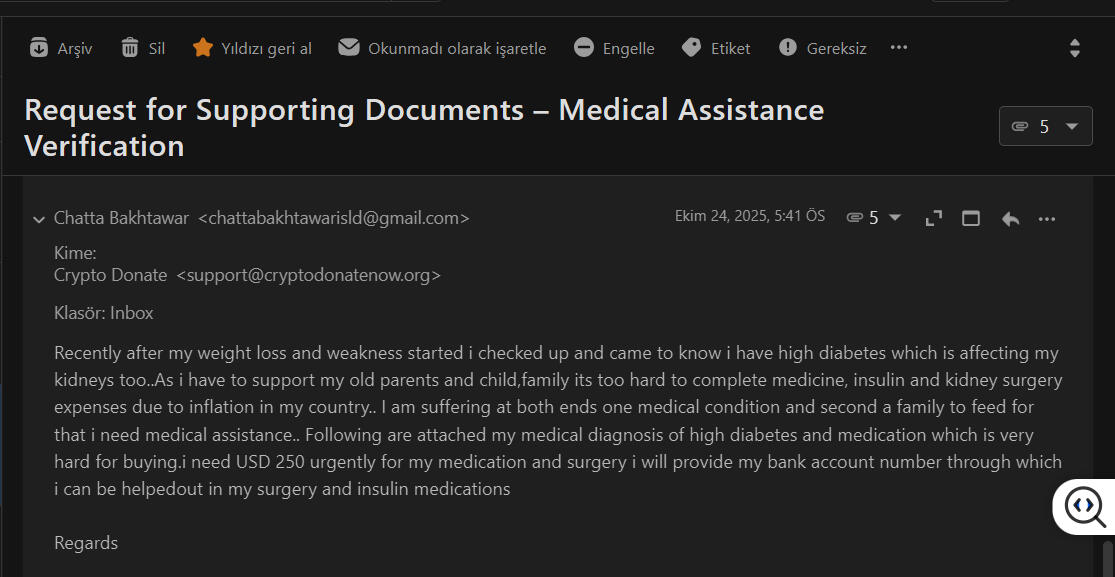Click sender email chattabakhtawarisld@gmail.com

coord(334,218)
